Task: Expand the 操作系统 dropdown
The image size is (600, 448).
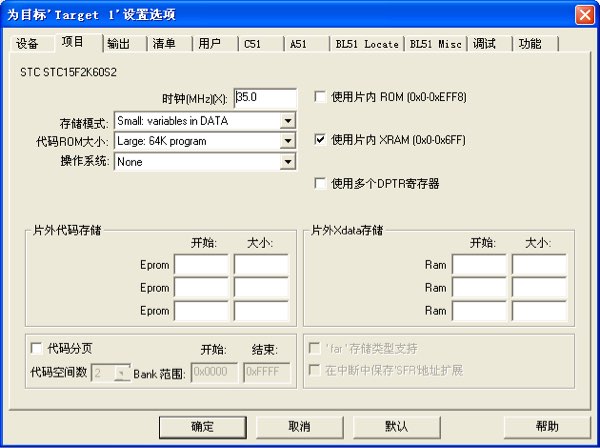Action: [287, 162]
